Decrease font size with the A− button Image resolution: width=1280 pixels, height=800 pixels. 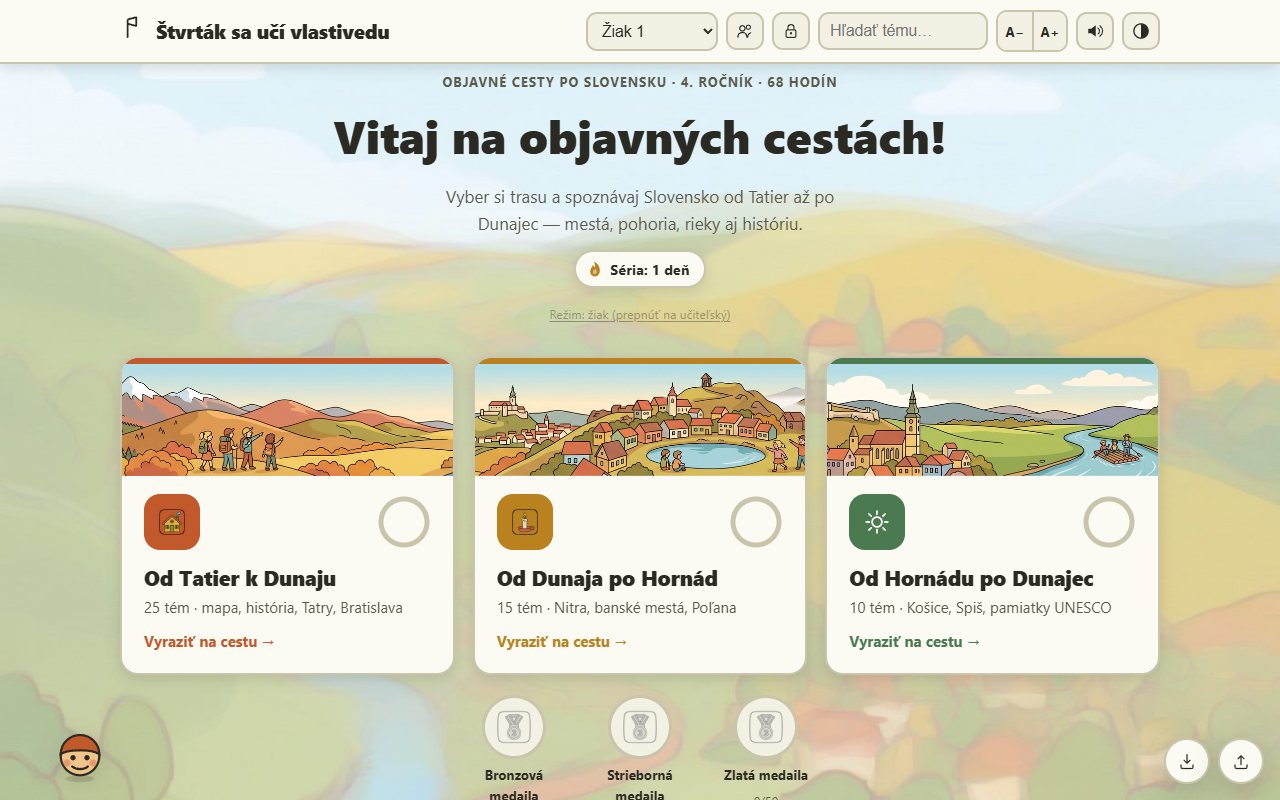(1014, 31)
